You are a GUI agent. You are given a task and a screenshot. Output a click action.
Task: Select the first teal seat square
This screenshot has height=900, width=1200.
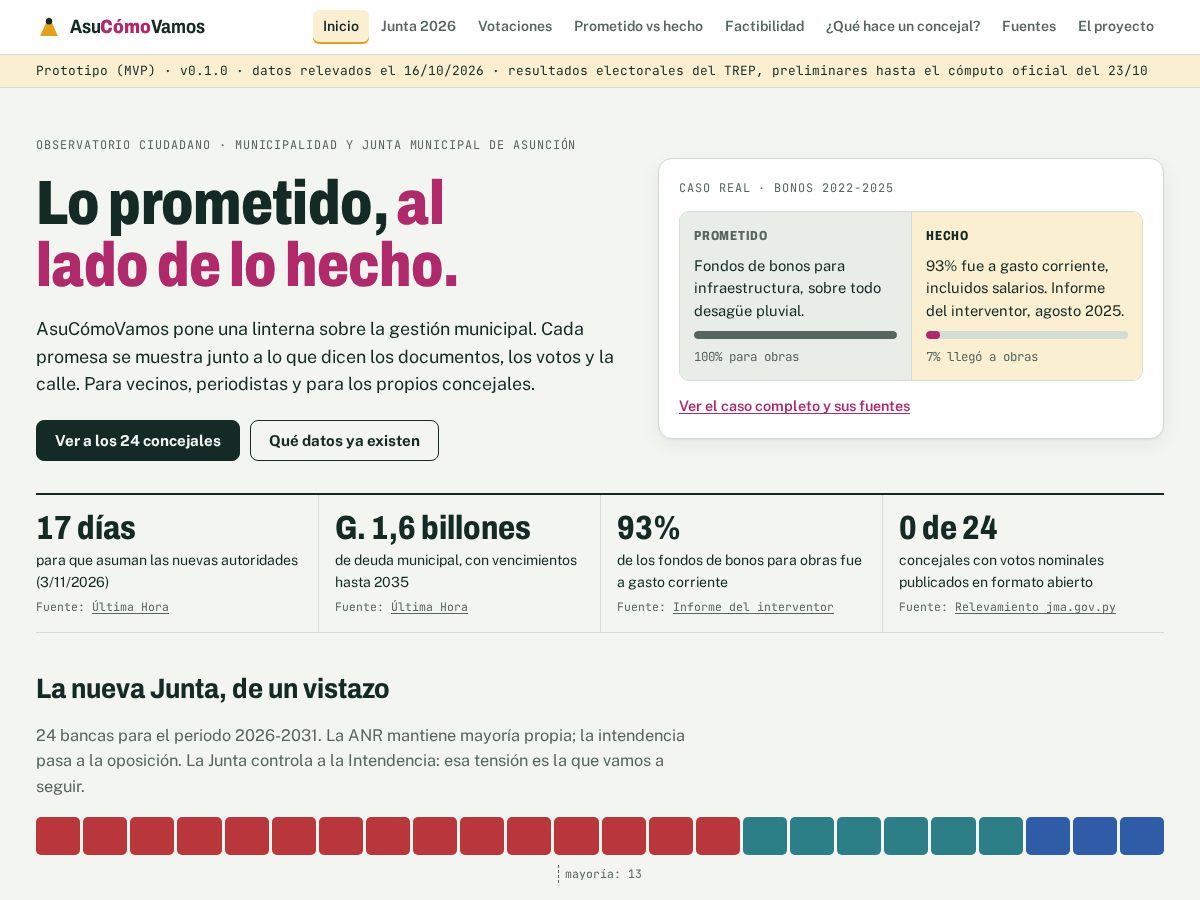(765, 836)
